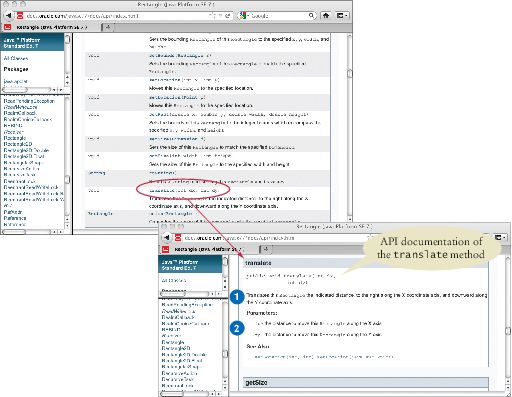Open the Rectangle2D class link in the top class list
512x397 pixels.
18,144
